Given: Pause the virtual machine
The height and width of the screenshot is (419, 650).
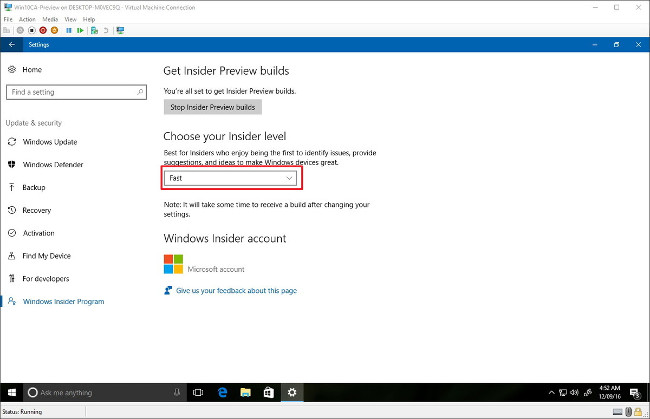Looking at the screenshot, I should pos(69,30).
